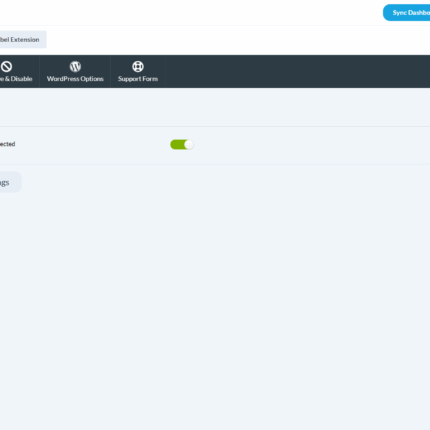Click the prohibition circle Disable icon
The height and width of the screenshot is (430, 430).
coord(6,67)
